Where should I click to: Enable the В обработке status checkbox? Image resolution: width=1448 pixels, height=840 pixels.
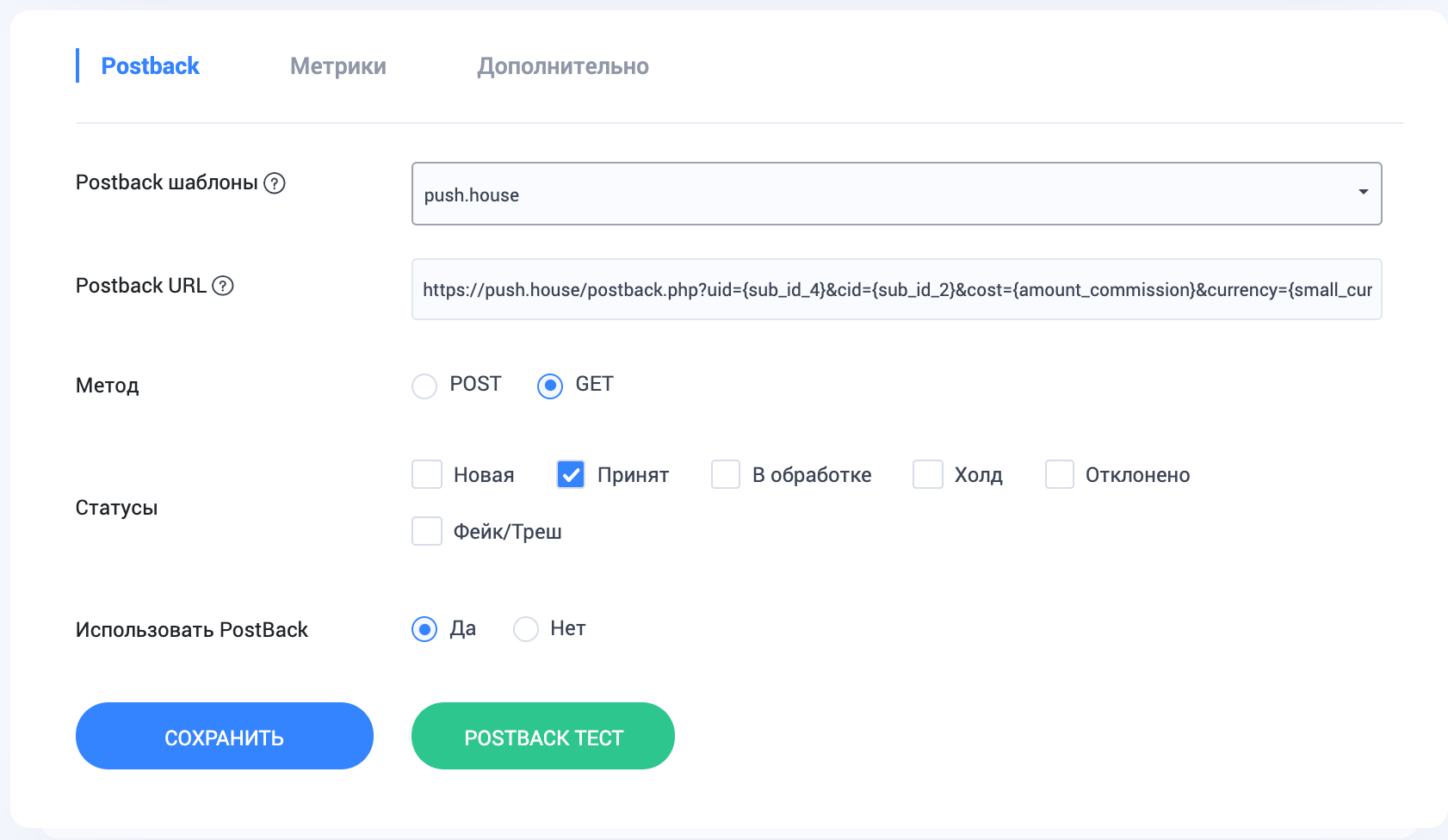(726, 474)
